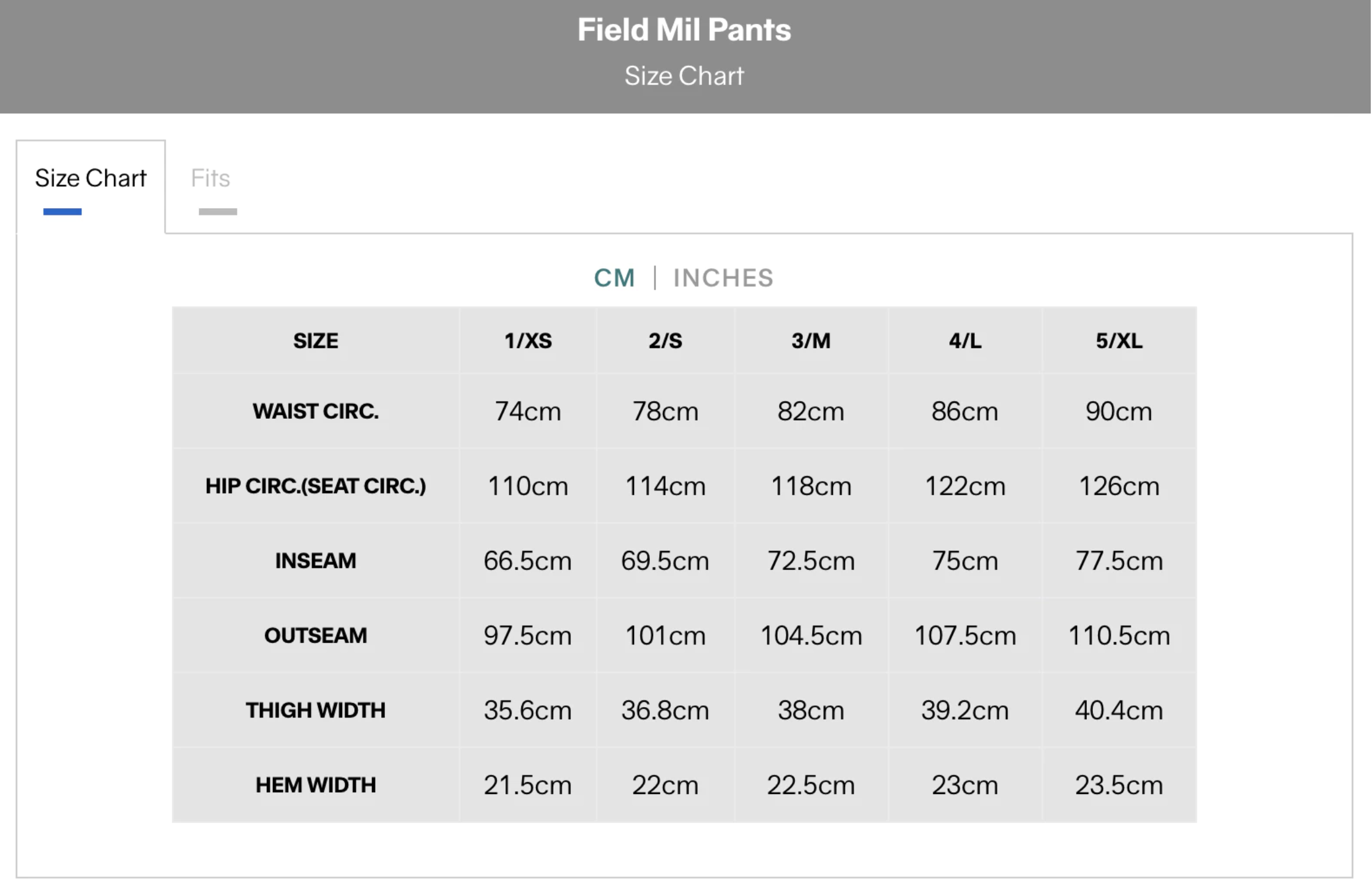Switch measurement units to INCHES
This screenshot has height=895, width=1372.
[723, 279]
